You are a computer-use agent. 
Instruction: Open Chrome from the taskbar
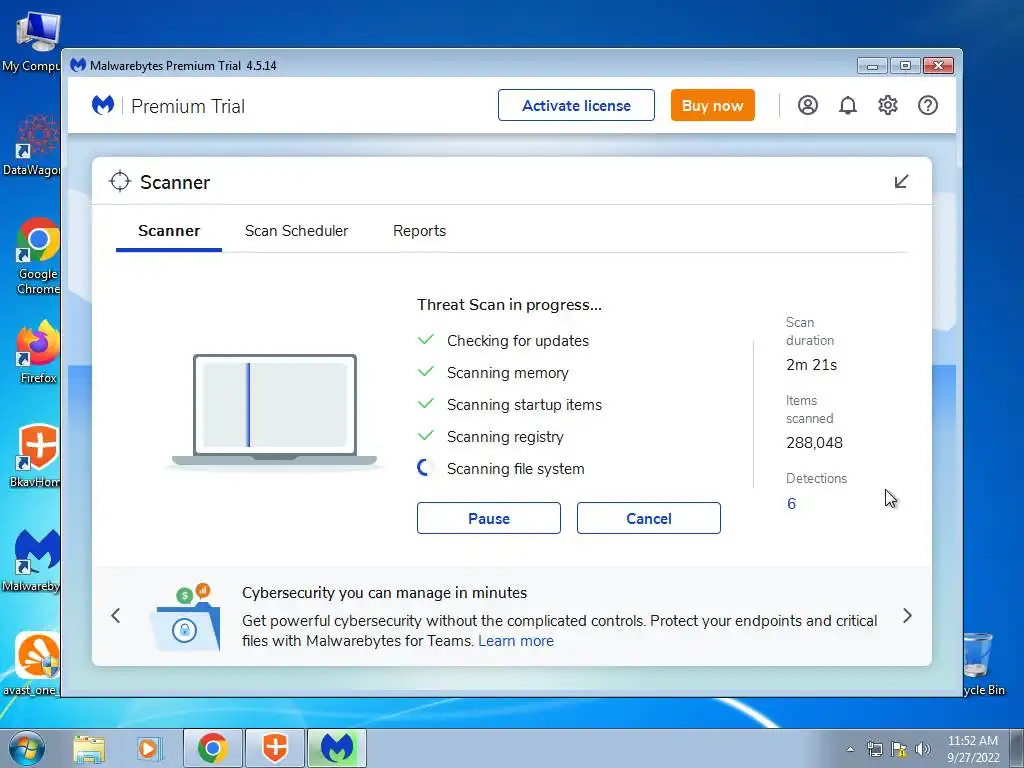tap(212, 748)
